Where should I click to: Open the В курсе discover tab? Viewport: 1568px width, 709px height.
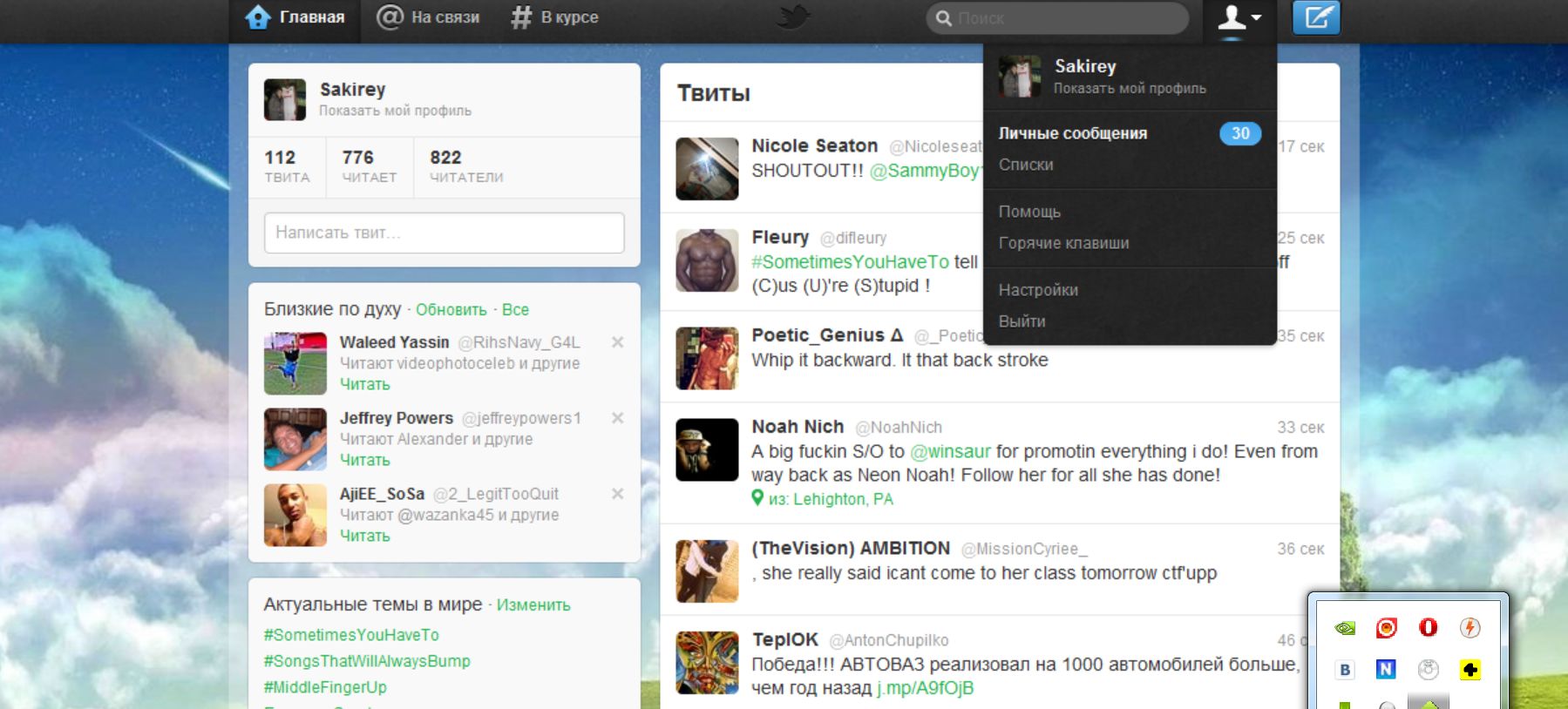point(554,17)
